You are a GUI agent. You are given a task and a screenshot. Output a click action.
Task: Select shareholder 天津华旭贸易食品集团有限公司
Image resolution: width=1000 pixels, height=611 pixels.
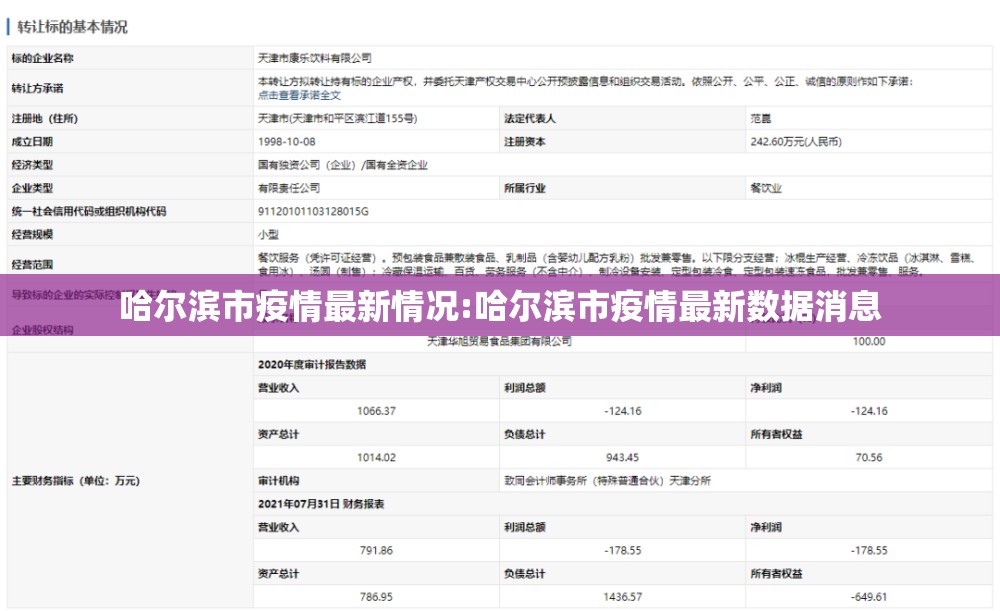pyautogui.click(x=499, y=341)
